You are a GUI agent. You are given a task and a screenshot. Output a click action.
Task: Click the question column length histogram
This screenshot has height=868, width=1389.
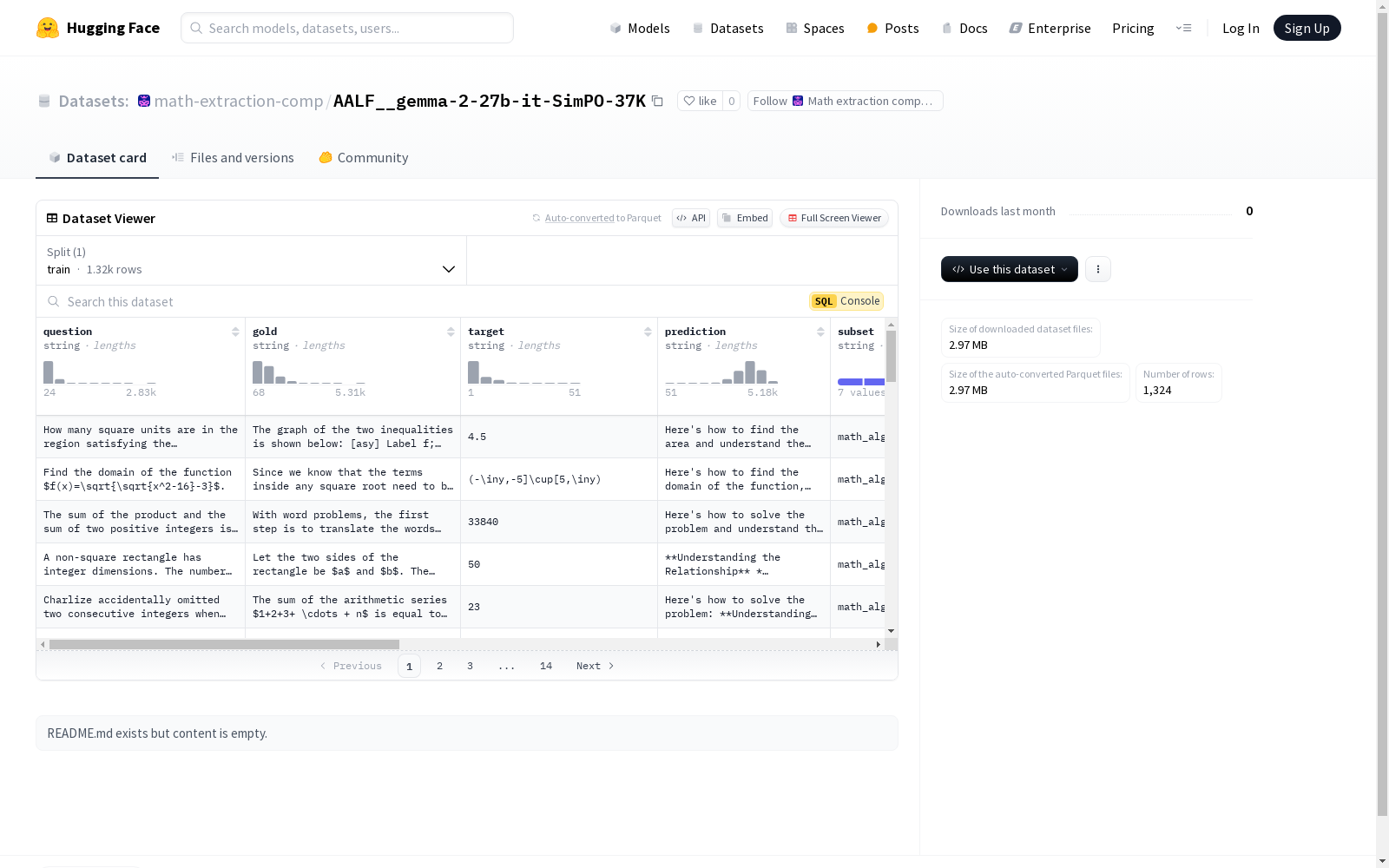tap(100, 372)
